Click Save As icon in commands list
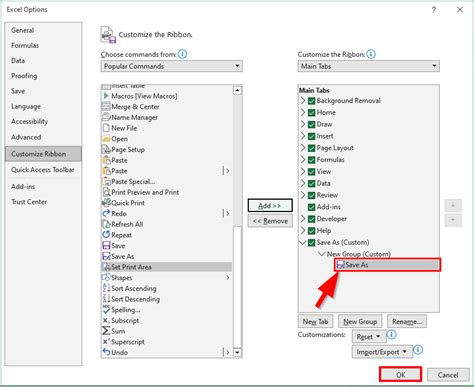The image size is (474, 387). click(106, 256)
